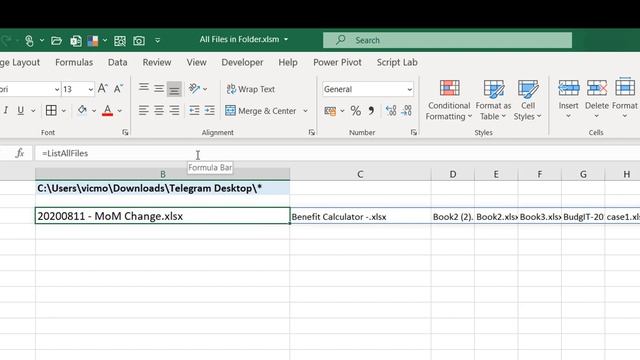
Task: Open the Number format dialog launcher
Action: coord(413,132)
